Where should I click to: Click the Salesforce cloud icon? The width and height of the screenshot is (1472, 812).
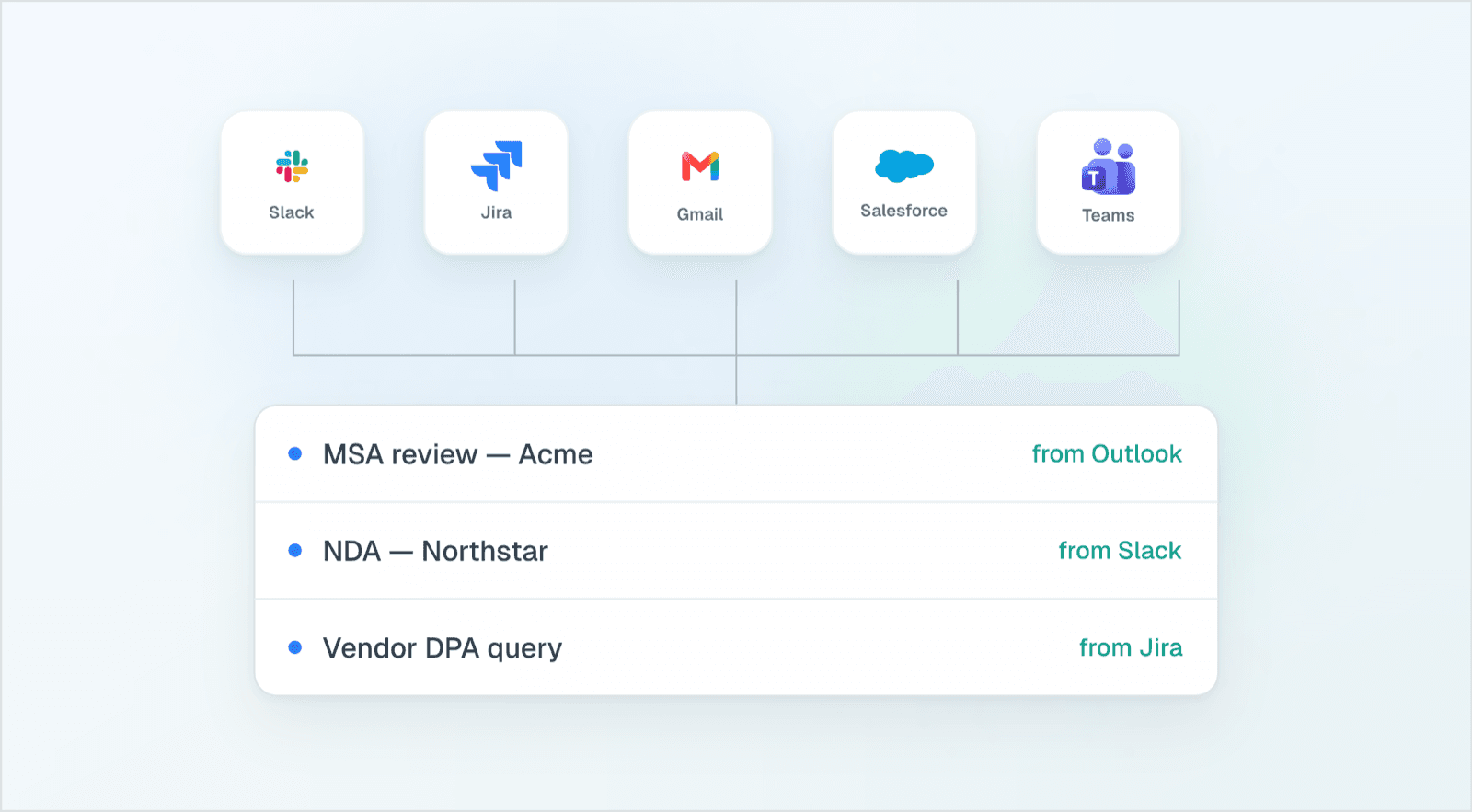(x=904, y=166)
